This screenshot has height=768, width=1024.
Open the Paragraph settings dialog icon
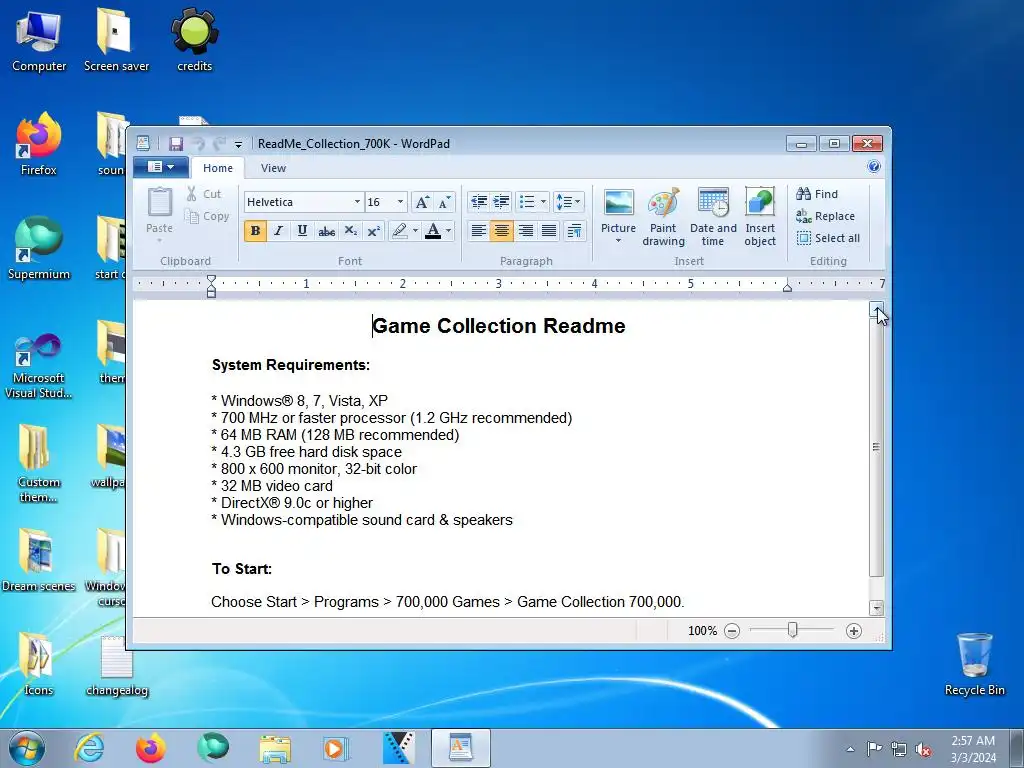[575, 231]
